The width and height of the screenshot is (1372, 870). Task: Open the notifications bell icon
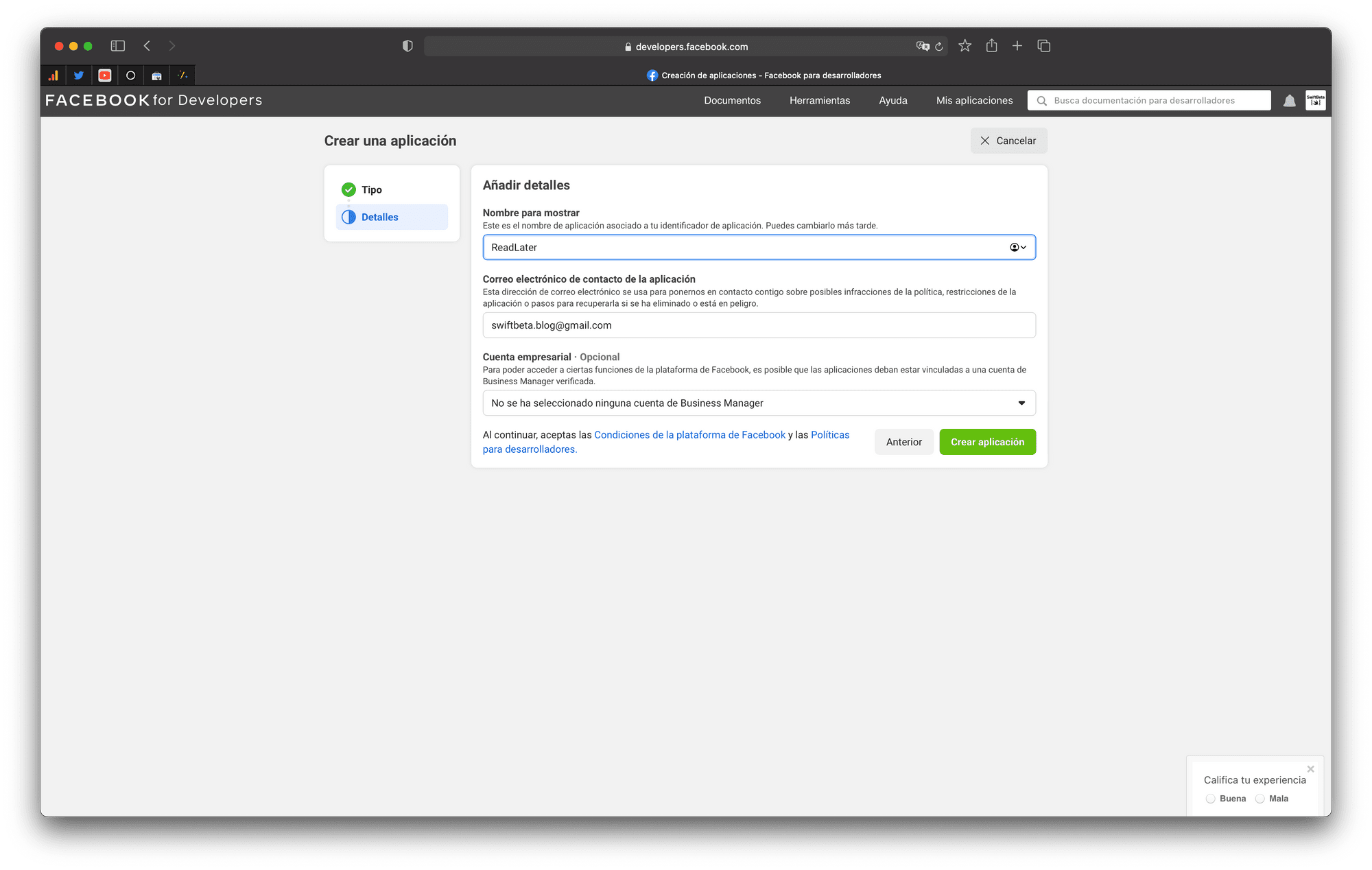coord(1290,101)
